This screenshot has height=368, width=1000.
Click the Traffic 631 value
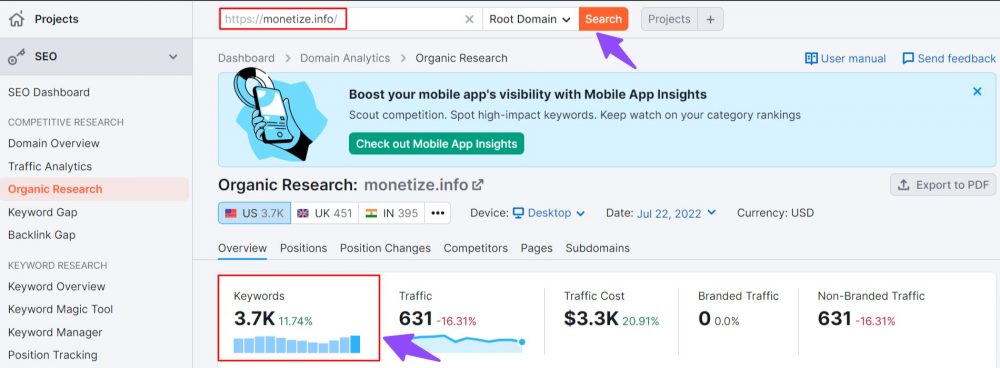click(x=416, y=318)
